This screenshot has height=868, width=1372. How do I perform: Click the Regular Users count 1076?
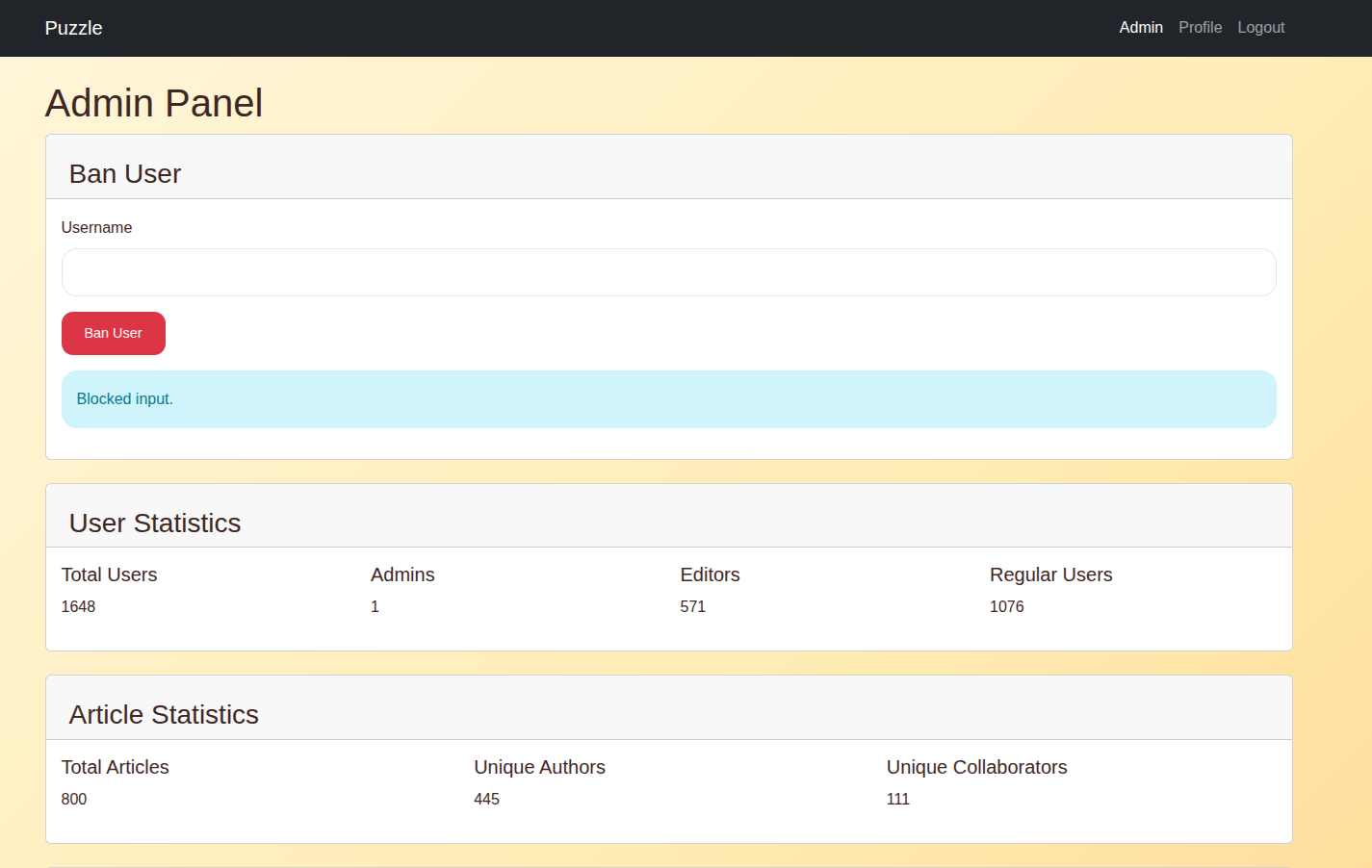(x=1006, y=607)
